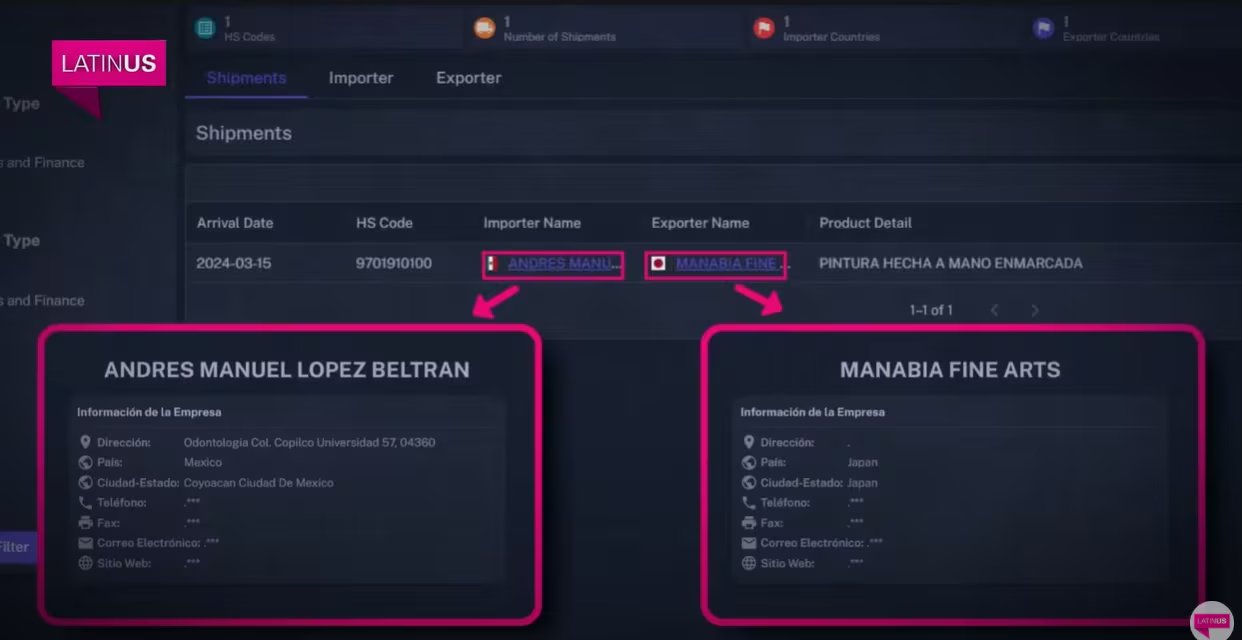
Task: Click the Number of Shipments summary label
Action: [x=560, y=37]
